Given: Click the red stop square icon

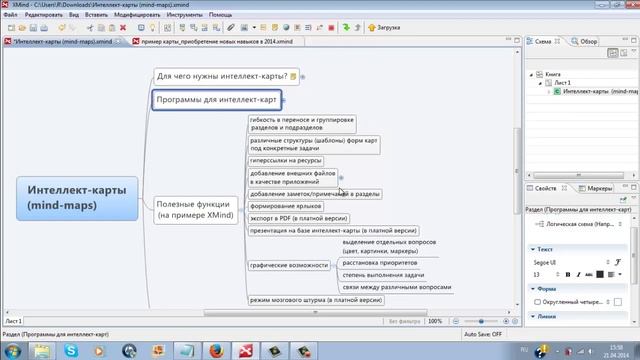Looking at the screenshot, I should [x=331, y=28].
